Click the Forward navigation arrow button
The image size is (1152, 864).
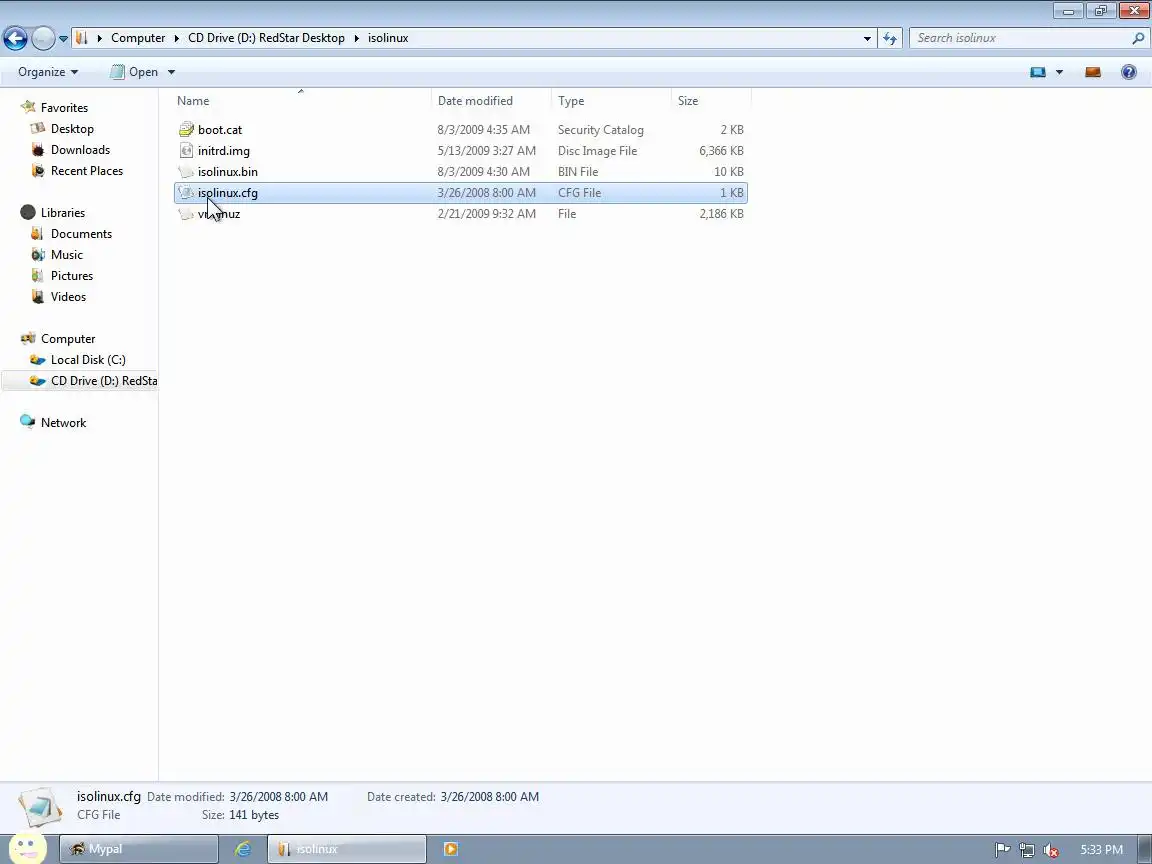click(43, 38)
